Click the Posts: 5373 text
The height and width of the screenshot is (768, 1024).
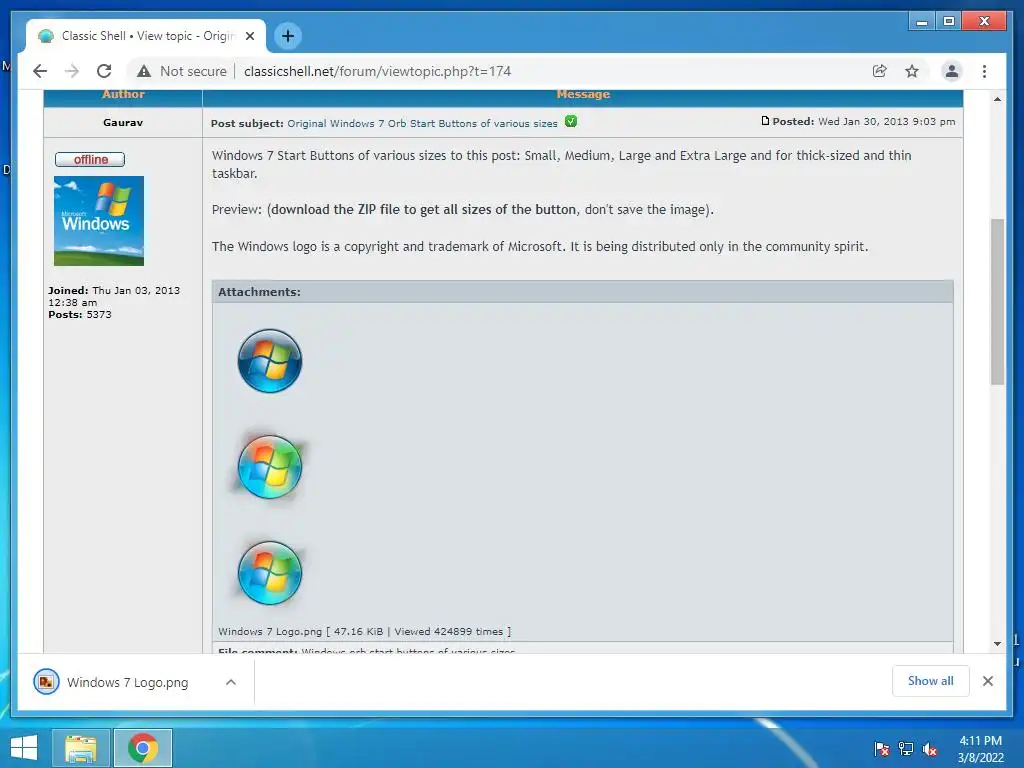[80, 315]
